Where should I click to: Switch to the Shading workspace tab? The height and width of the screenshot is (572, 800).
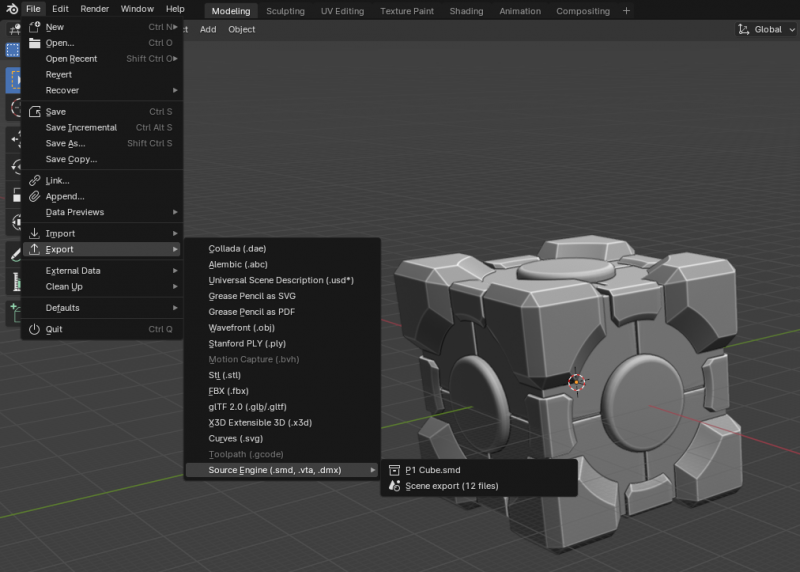click(466, 11)
